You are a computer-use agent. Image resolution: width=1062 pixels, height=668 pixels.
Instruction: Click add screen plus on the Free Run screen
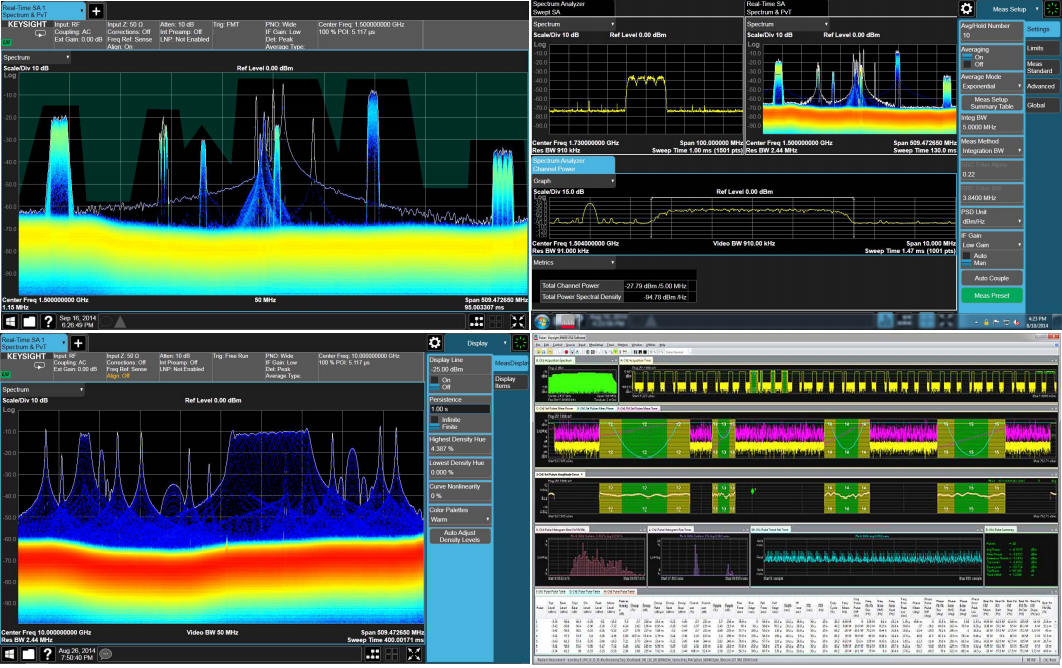78,343
